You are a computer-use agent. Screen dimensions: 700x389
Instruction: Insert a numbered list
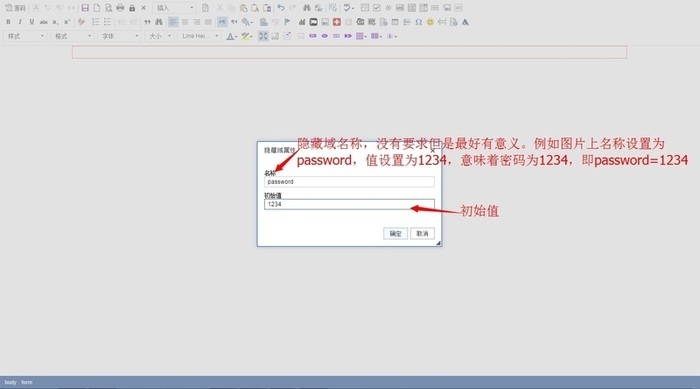pyautogui.click(x=96, y=22)
